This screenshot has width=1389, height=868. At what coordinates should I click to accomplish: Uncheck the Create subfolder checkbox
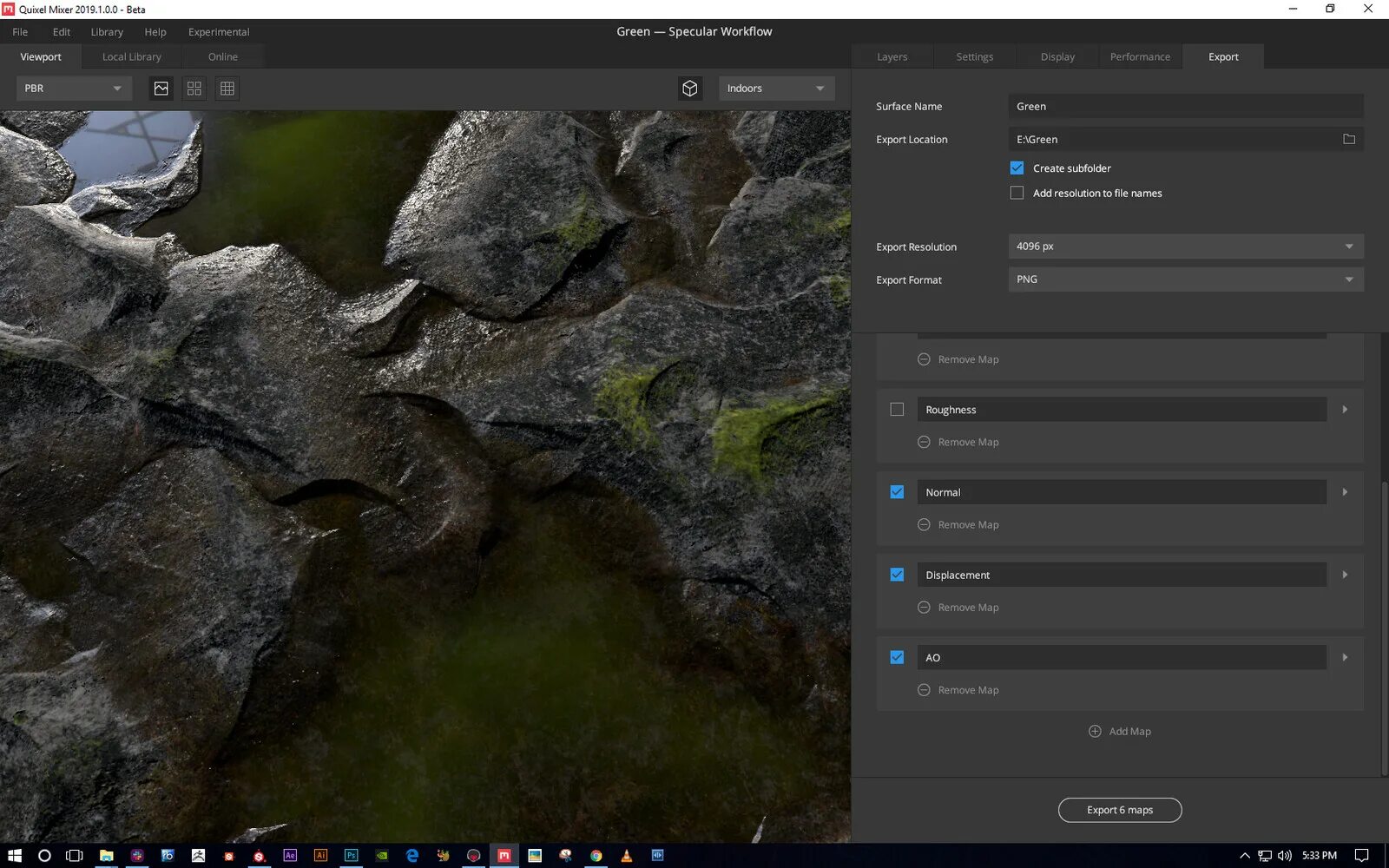(1017, 168)
